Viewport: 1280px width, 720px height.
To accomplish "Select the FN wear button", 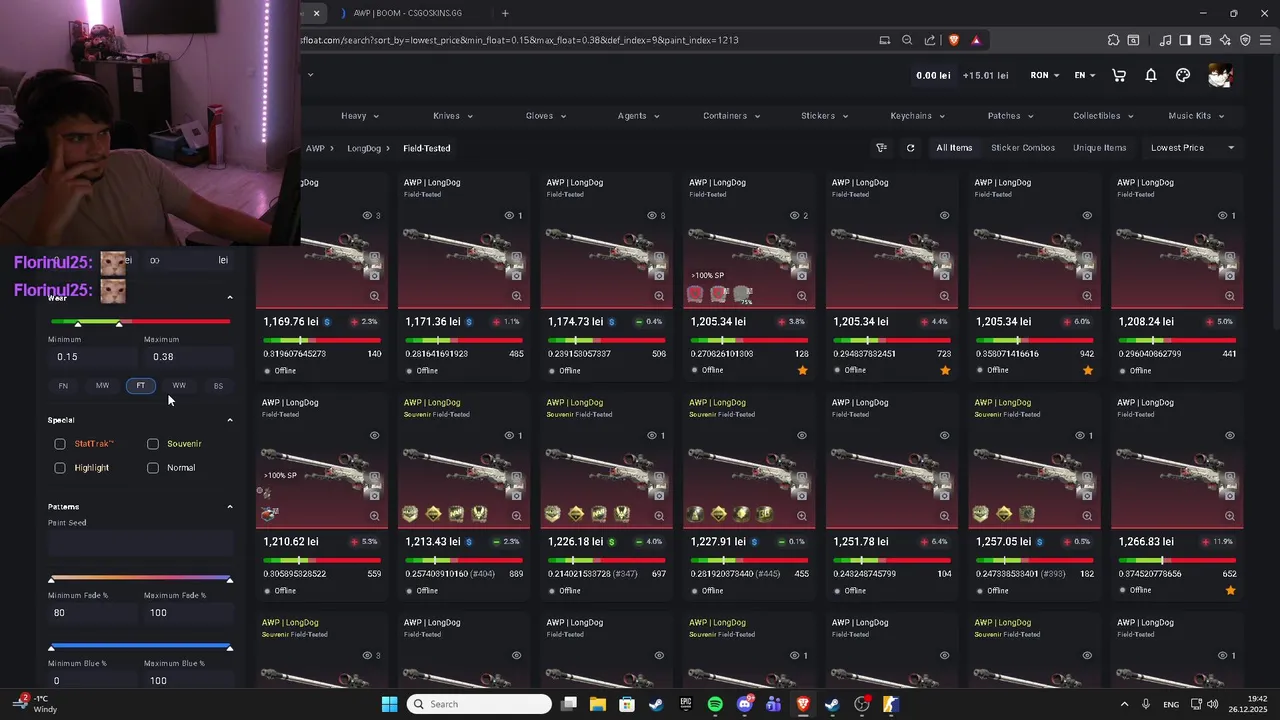I will click(63, 386).
